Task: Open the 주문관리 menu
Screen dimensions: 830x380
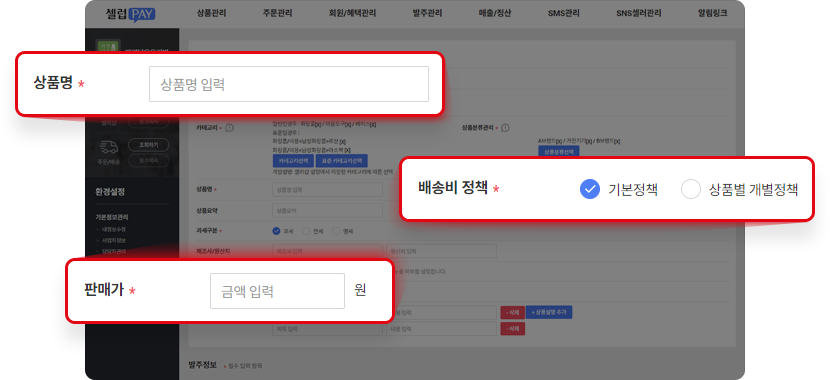Action: coord(277,13)
